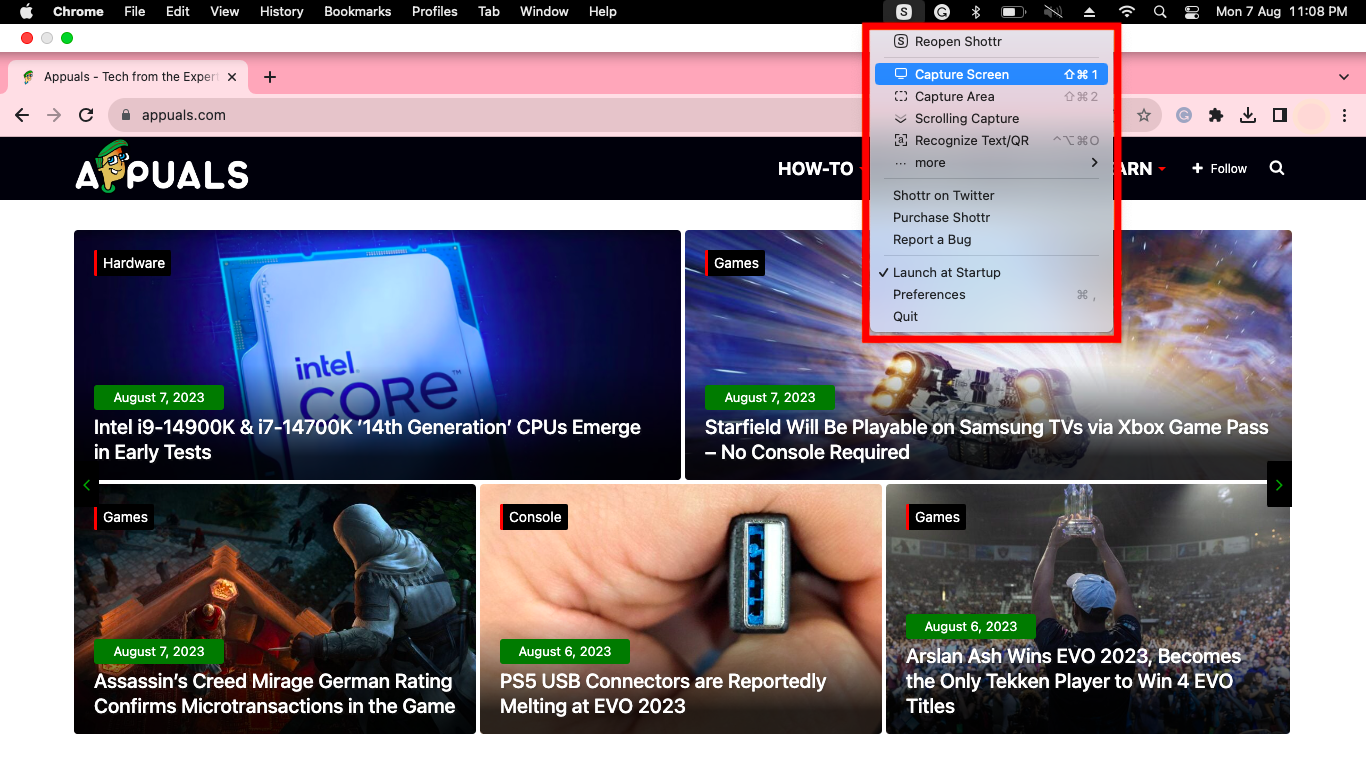Screen dimensions: 1366x768
Task: Select Scrolling Capture
Action: 990,119
